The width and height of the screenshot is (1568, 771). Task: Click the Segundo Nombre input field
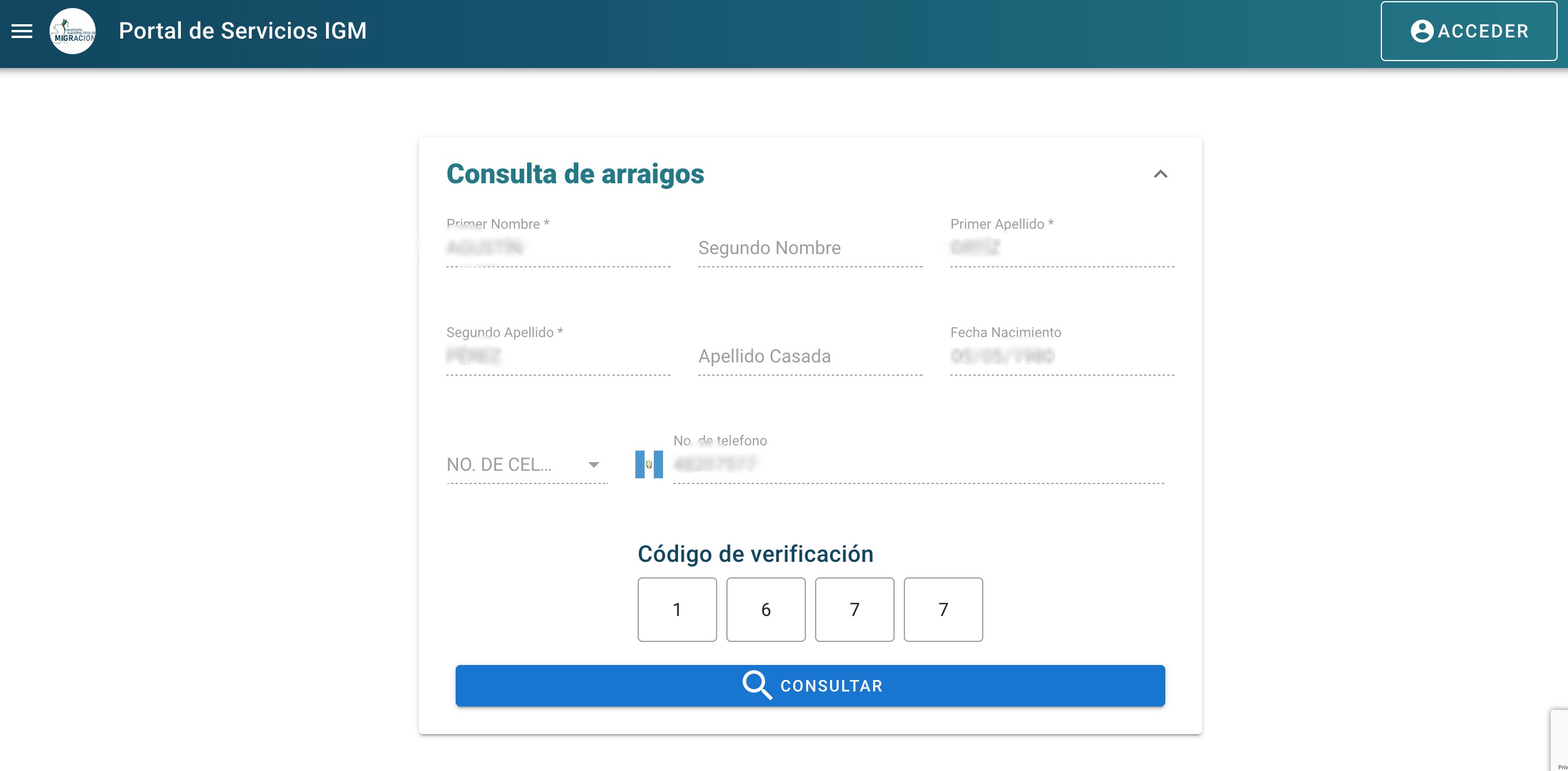(x=809, y=248)
